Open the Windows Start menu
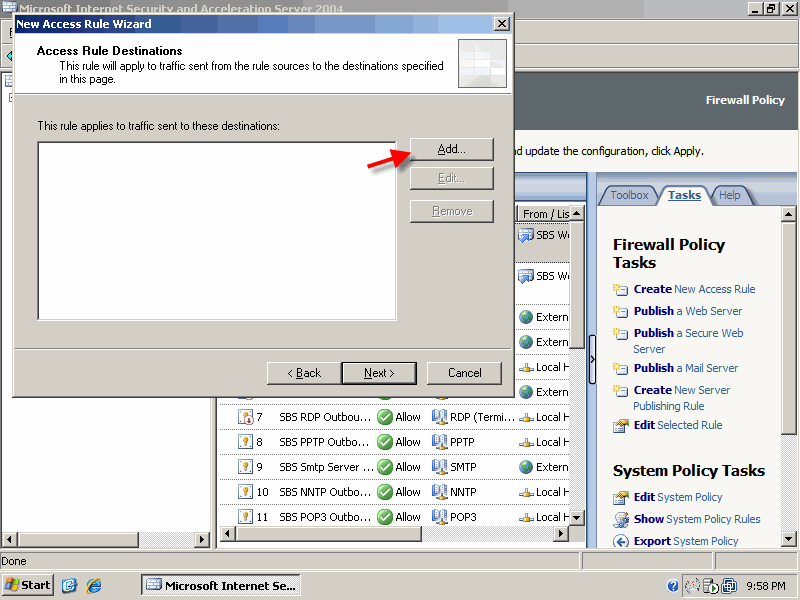The image size is (800, 600). pos(28,585)
